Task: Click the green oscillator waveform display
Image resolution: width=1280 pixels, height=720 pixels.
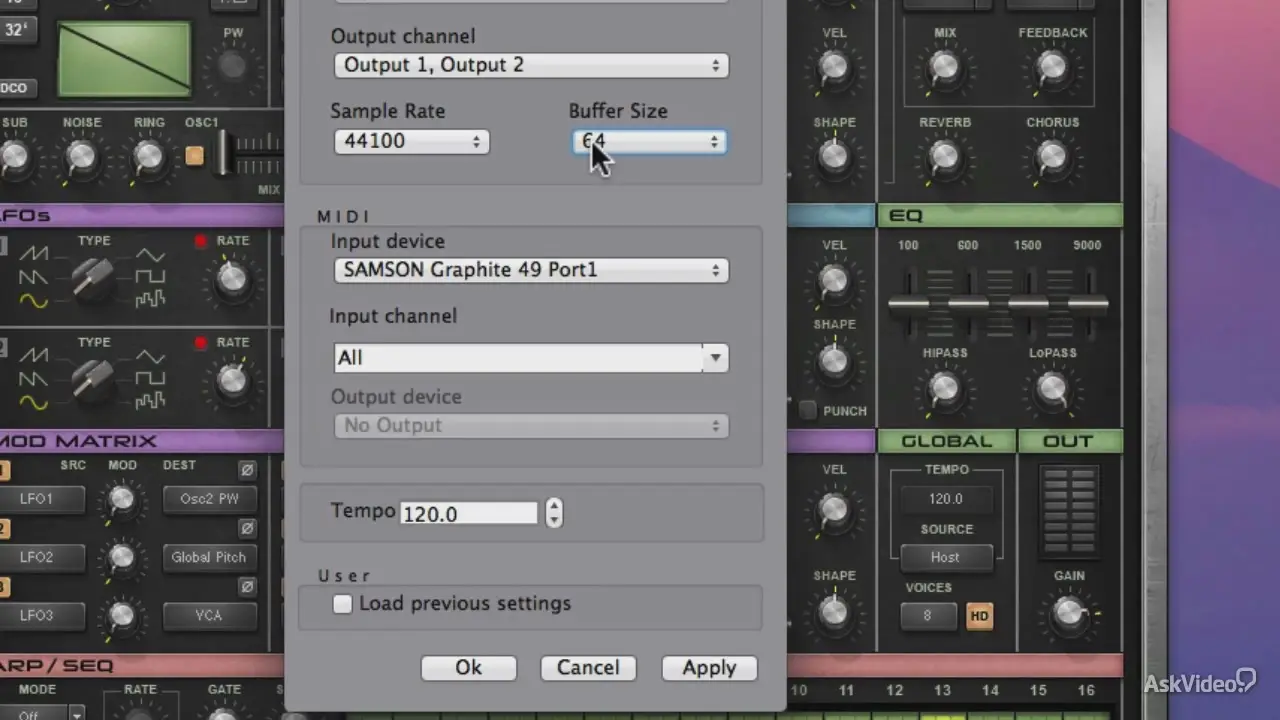Action: [x=124, y=60]
